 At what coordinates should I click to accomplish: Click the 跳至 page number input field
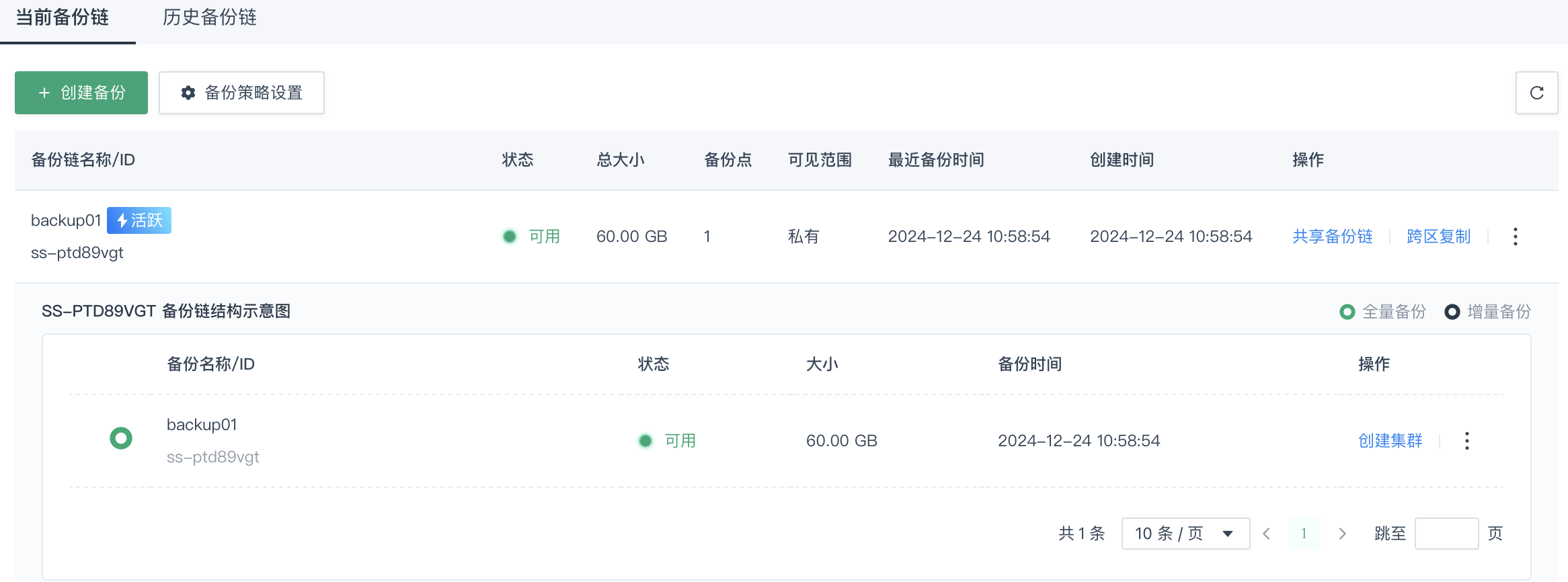pos(1446,534)
